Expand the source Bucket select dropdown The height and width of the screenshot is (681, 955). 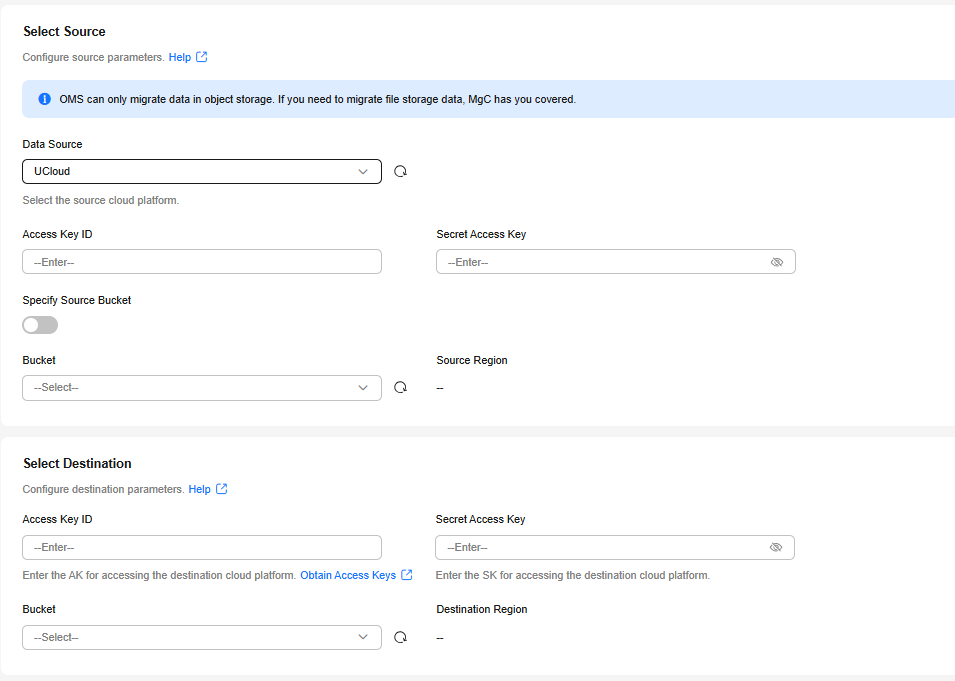pos(202,388)
